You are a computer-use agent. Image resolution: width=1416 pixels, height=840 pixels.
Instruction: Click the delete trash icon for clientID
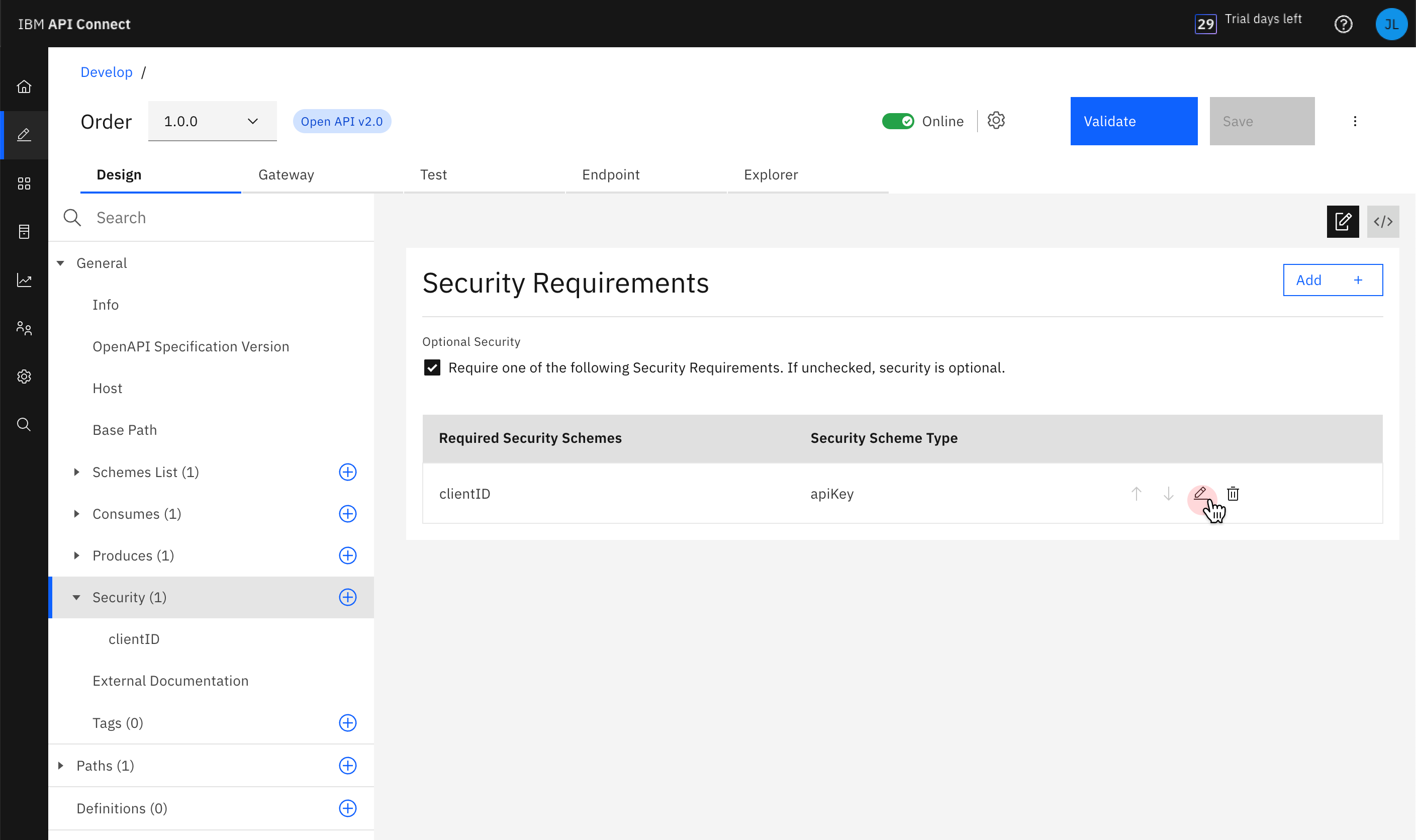click(x=1233, y=493)
